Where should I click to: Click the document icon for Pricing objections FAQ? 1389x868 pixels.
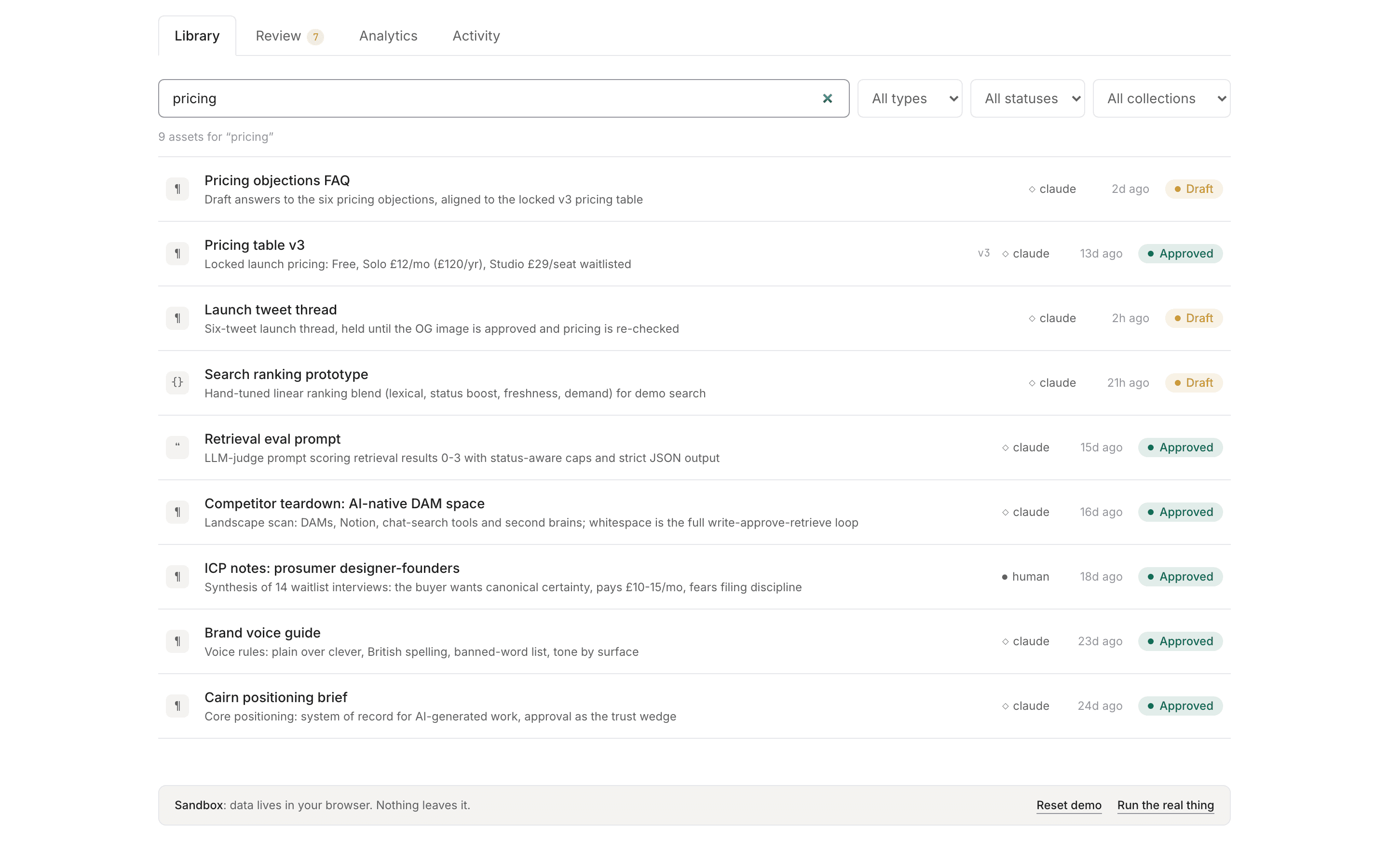click(177, 189)
